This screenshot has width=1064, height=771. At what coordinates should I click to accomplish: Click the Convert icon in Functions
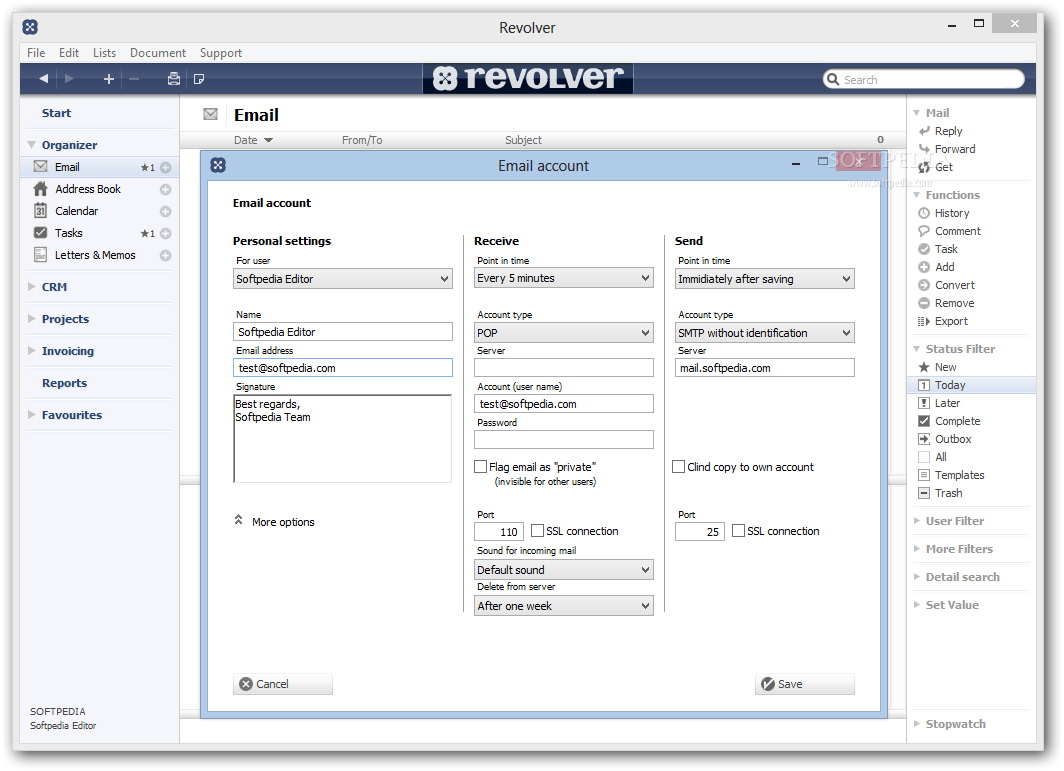point(924,285)
